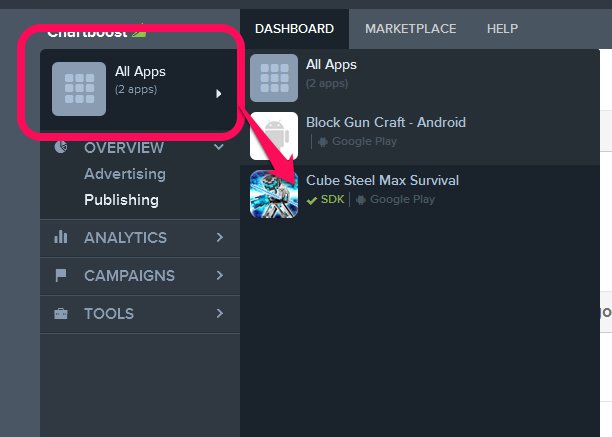Expand the ANALYTICS chevron
Viewport: 612px width, 437px height.
pyautogui.click(x=220, y=237)
